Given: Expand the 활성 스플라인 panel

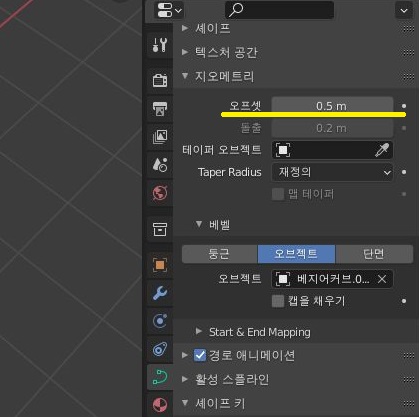Looking at the screenshot, I should tap(185, 379).
